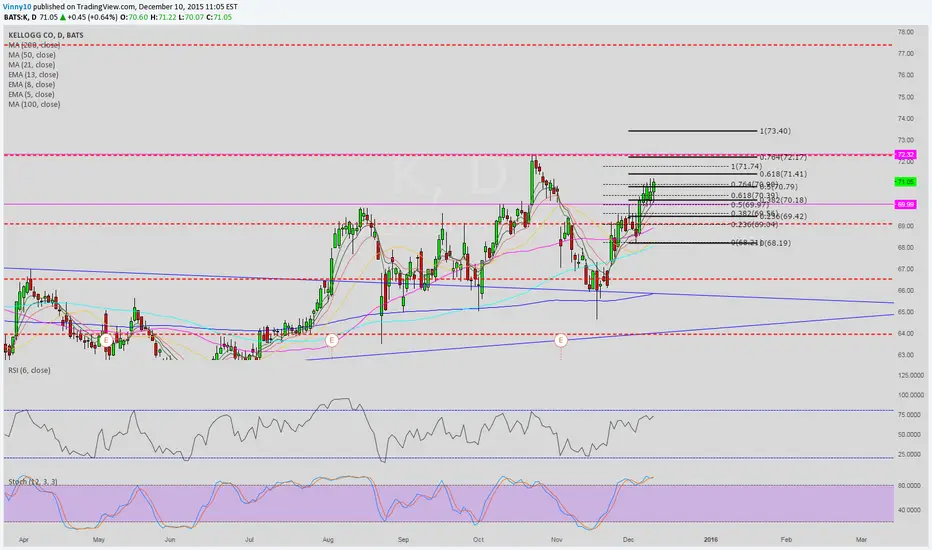Click the H:71.22 high price value
Screen dimensions: 932x550
point(163,17)
